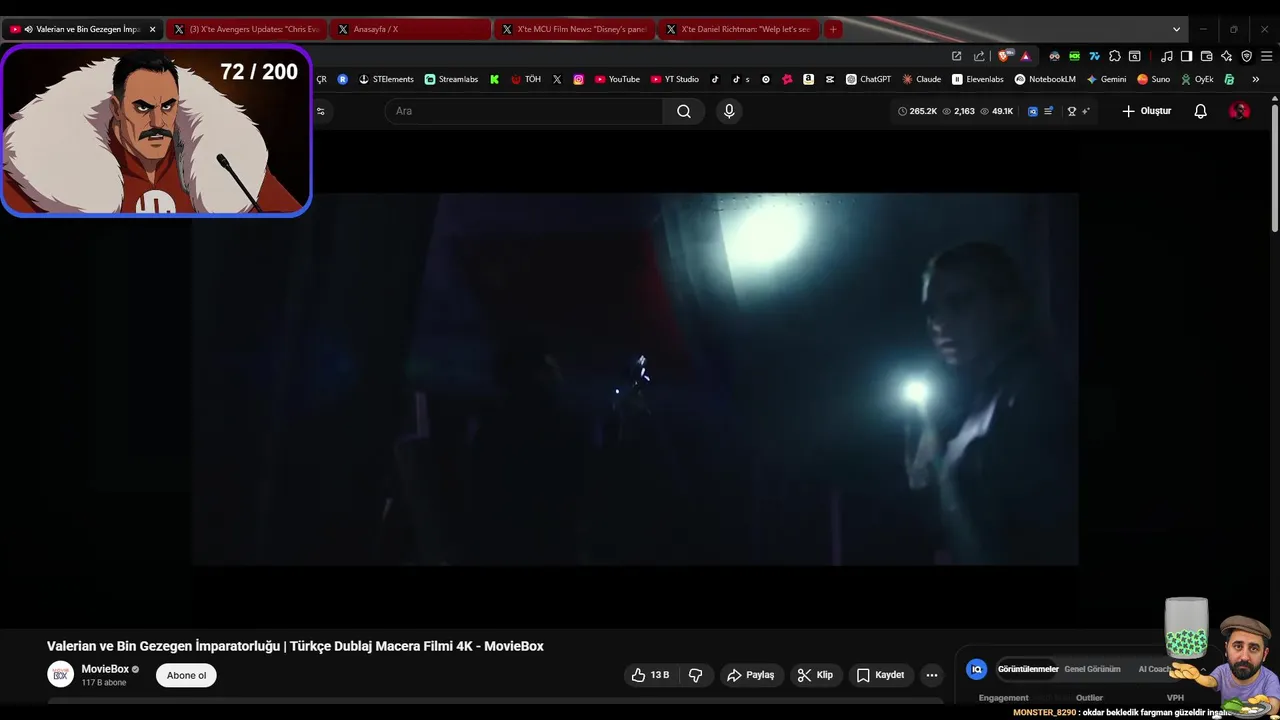Click the Oluştur create button
This screenshot has height=720, width=1280.
pyautogui.click(x=1146, y=111)
